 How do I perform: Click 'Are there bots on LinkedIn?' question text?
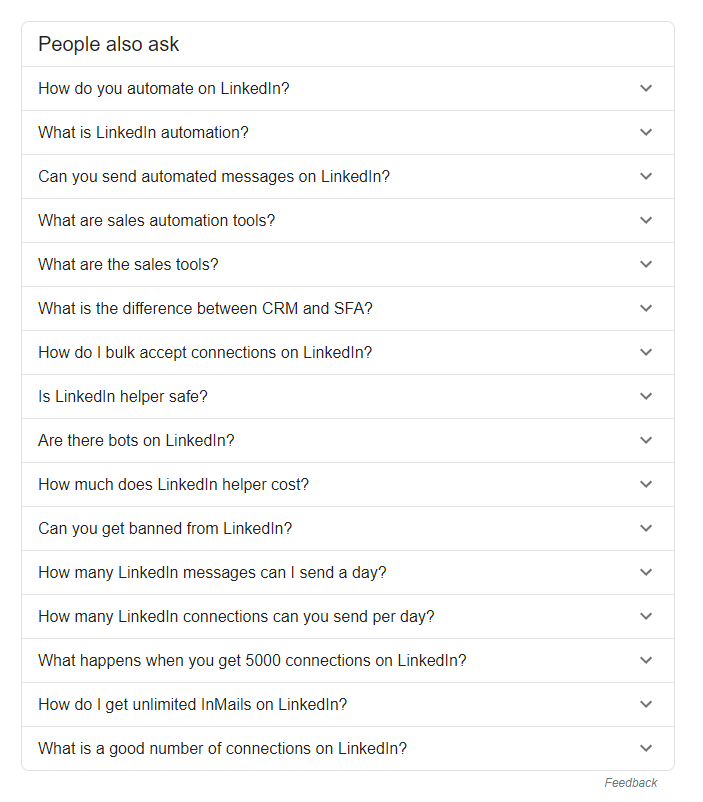[136, 440]
